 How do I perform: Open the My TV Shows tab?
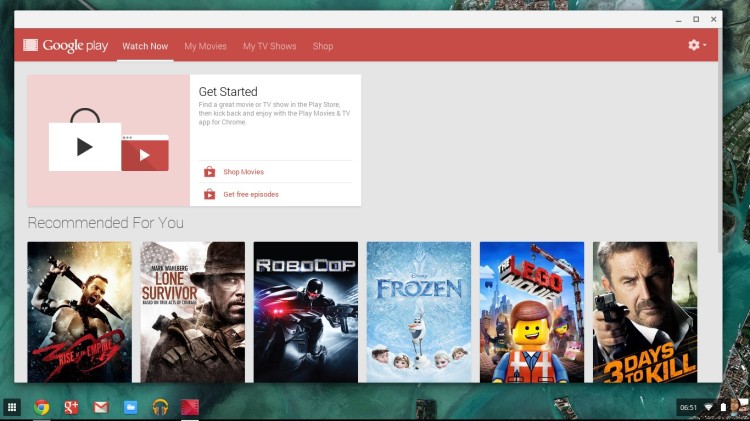[269, 46]
